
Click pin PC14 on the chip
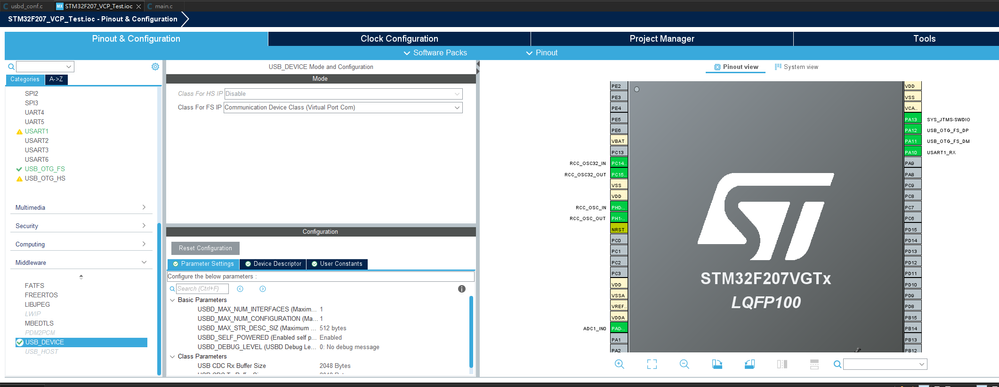point(619,163)
